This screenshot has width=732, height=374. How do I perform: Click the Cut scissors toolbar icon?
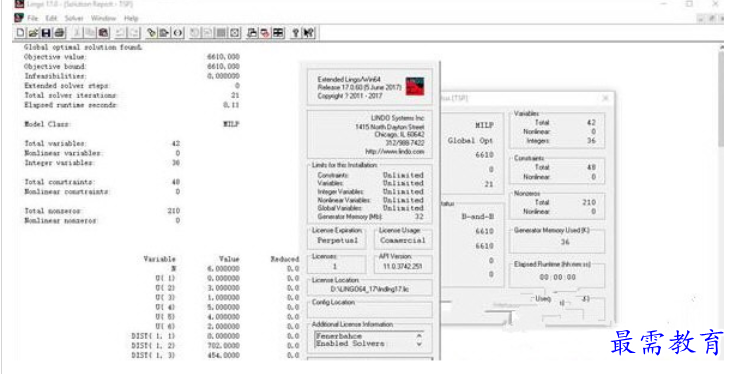point(77,33)
